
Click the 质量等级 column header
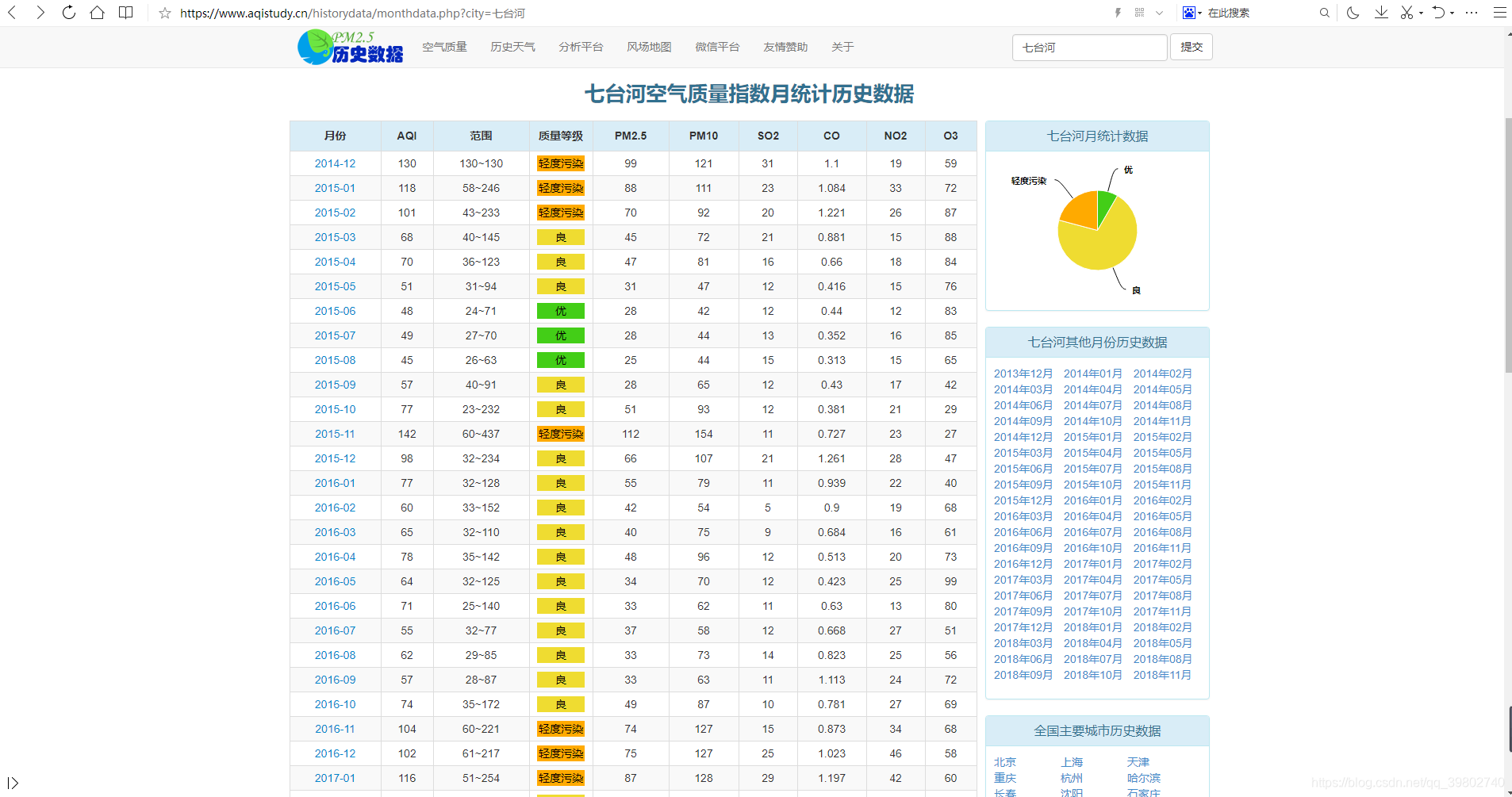coord(561,136)
